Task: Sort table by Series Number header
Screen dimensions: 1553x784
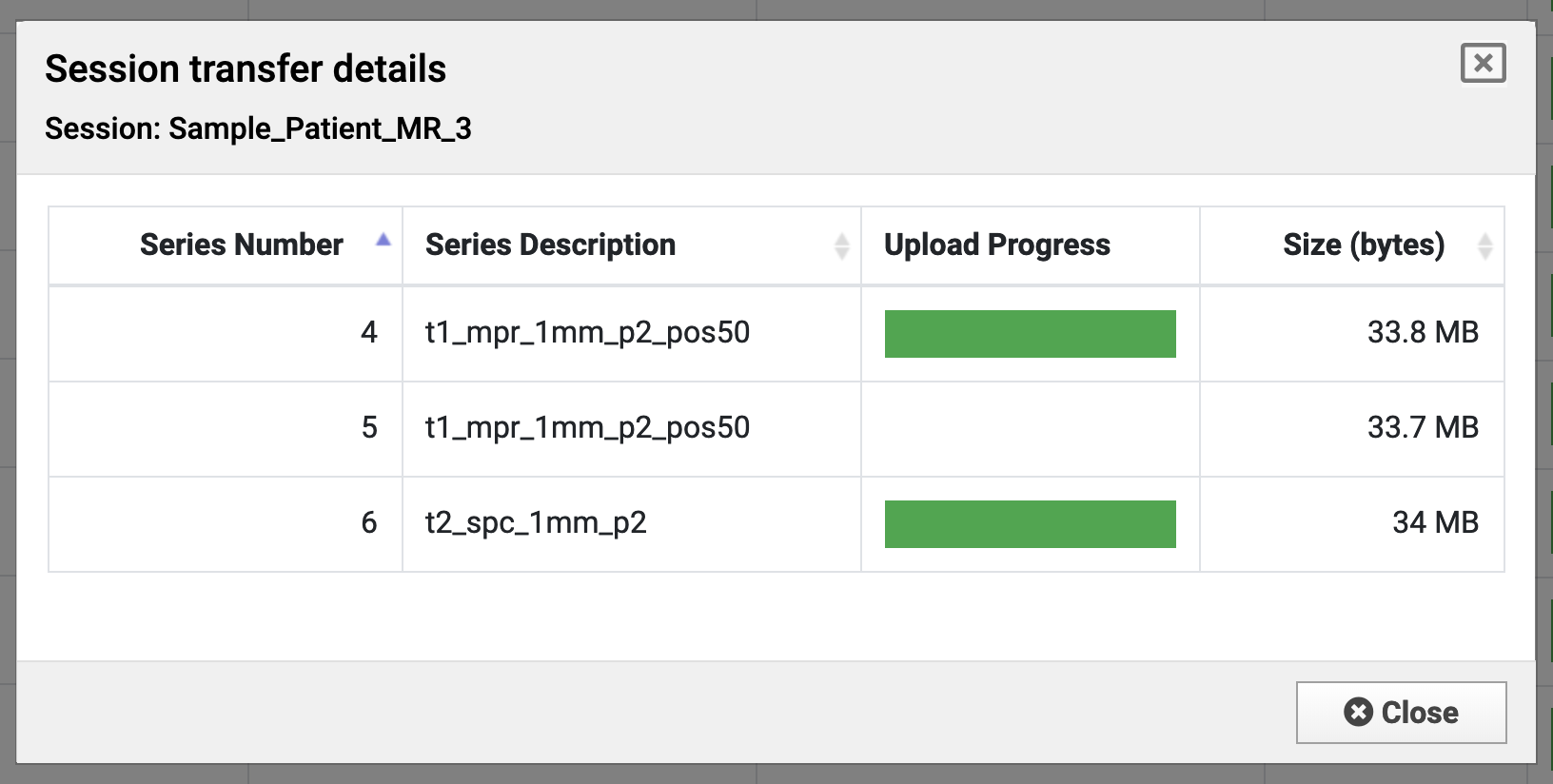Action: [242, 245]
